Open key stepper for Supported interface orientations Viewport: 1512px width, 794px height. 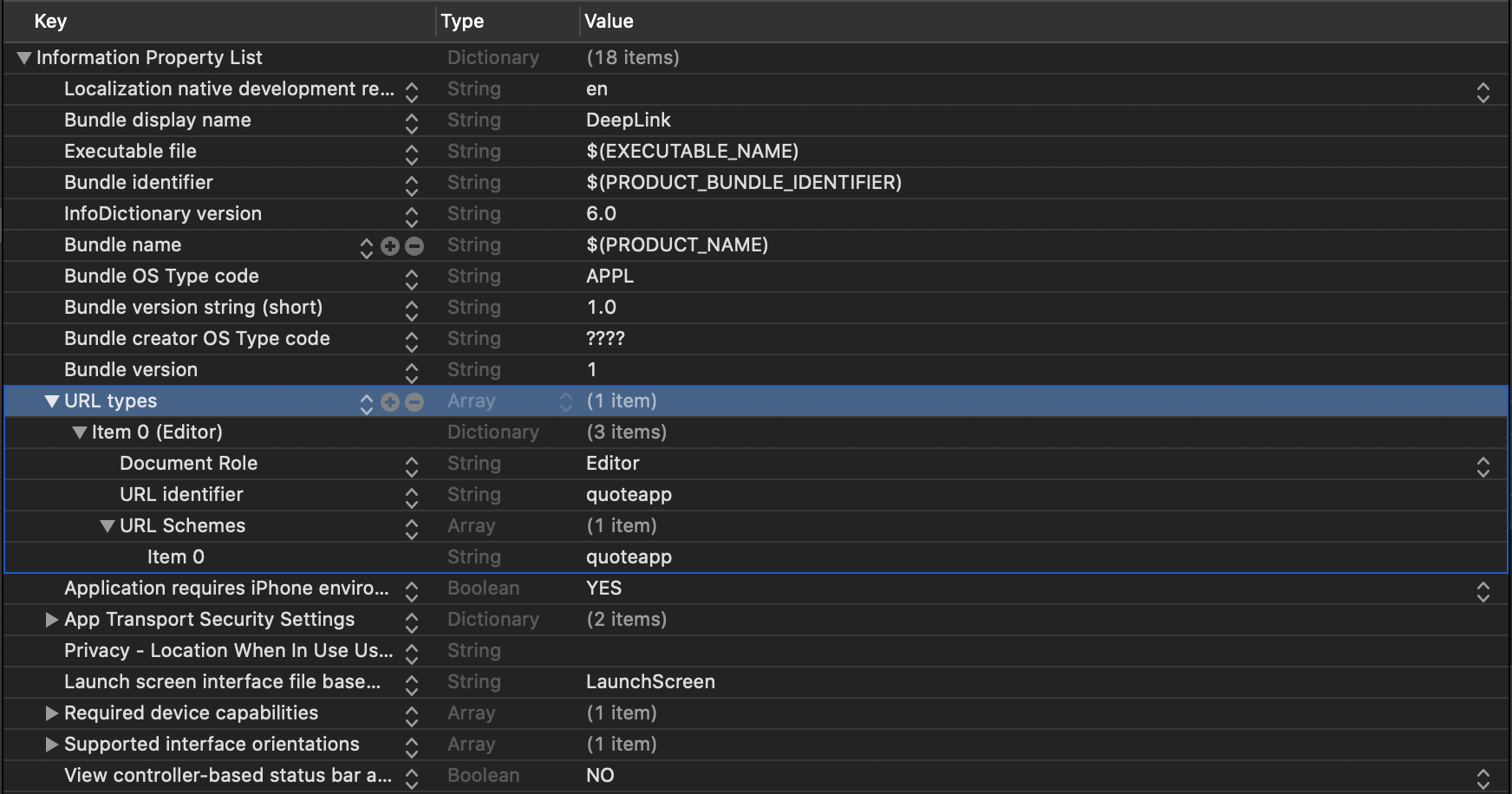click(x=412, y=747)
